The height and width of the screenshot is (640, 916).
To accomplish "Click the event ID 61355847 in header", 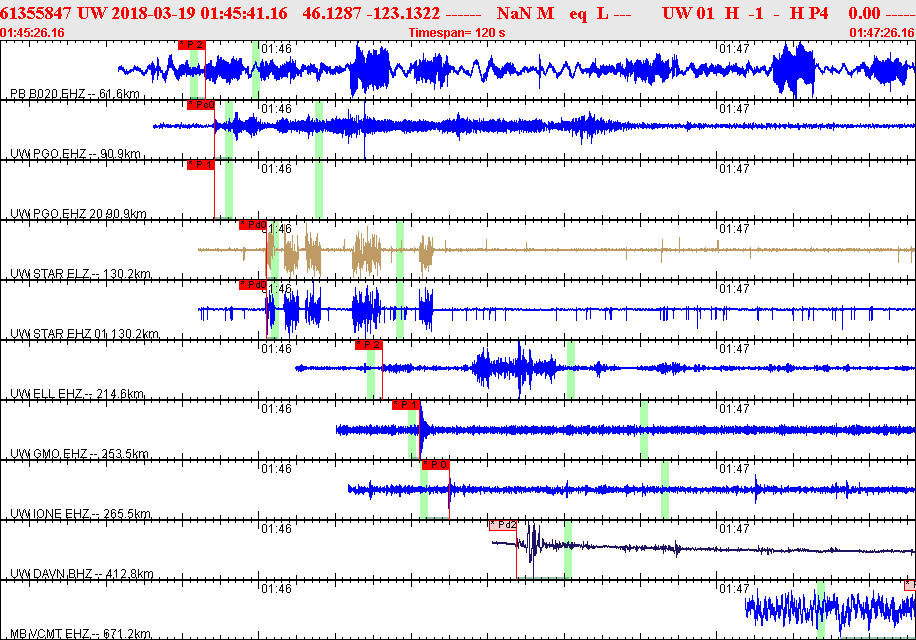I will click(x=36, y=12).
